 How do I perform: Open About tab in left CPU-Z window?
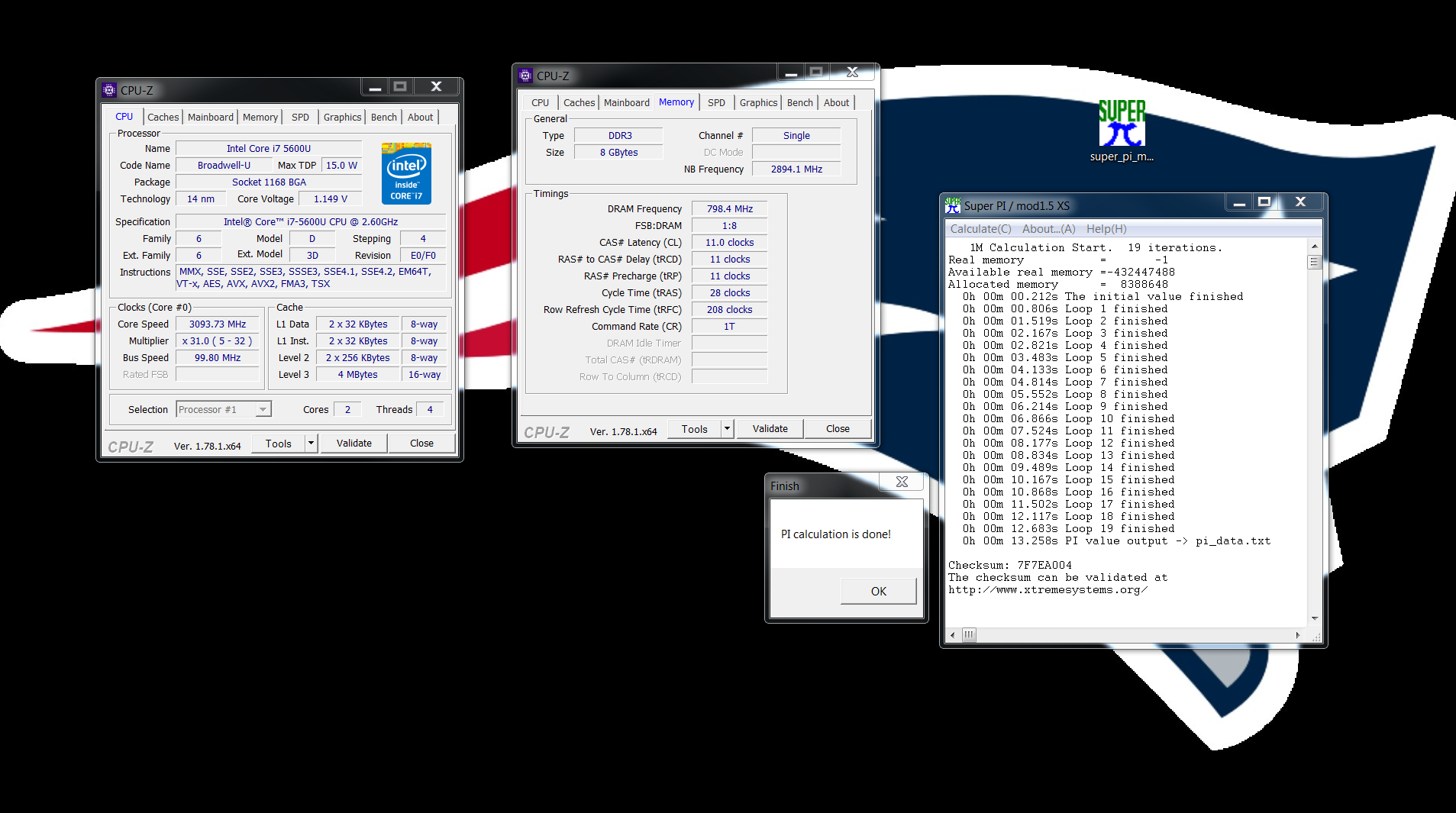420,117
